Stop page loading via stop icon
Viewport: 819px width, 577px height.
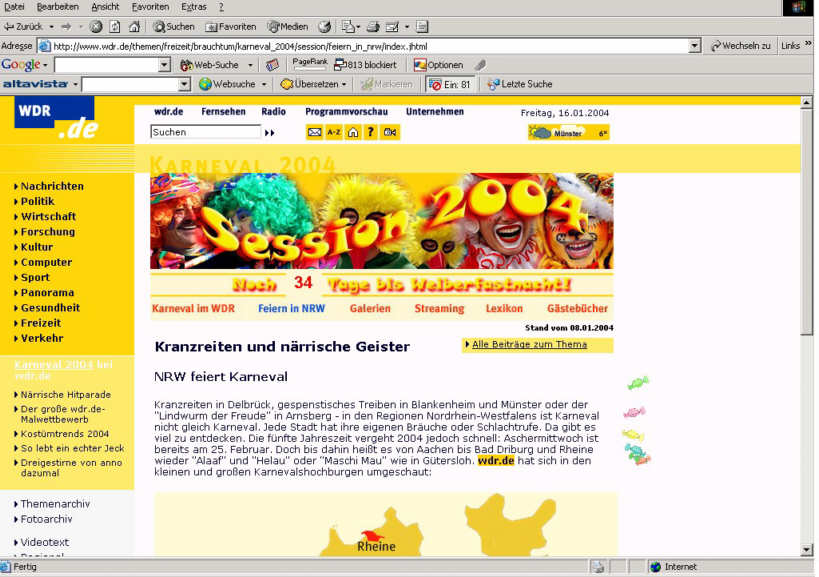(x=96, y=27)
